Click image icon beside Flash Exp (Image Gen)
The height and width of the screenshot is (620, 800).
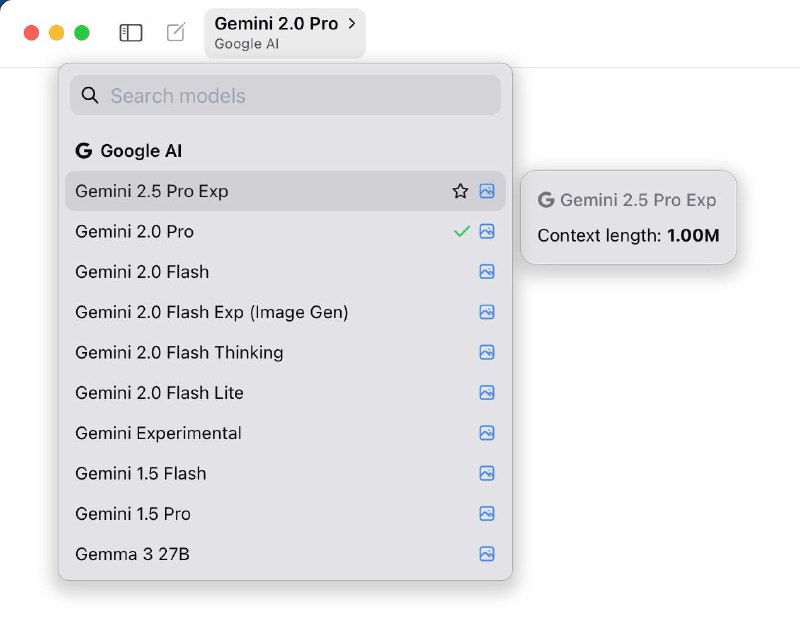487,312
